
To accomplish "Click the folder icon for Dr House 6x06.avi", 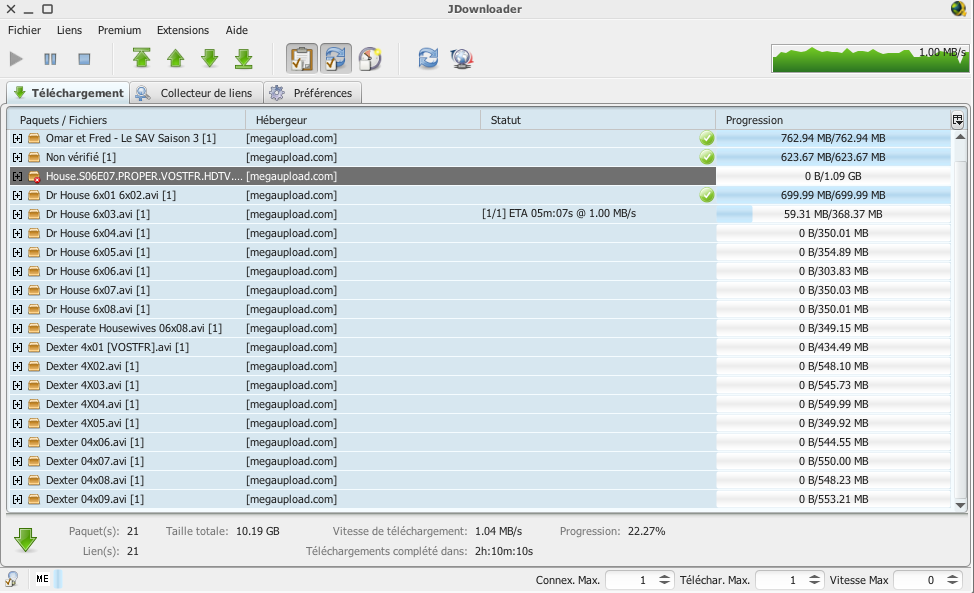I will point(34,271).
